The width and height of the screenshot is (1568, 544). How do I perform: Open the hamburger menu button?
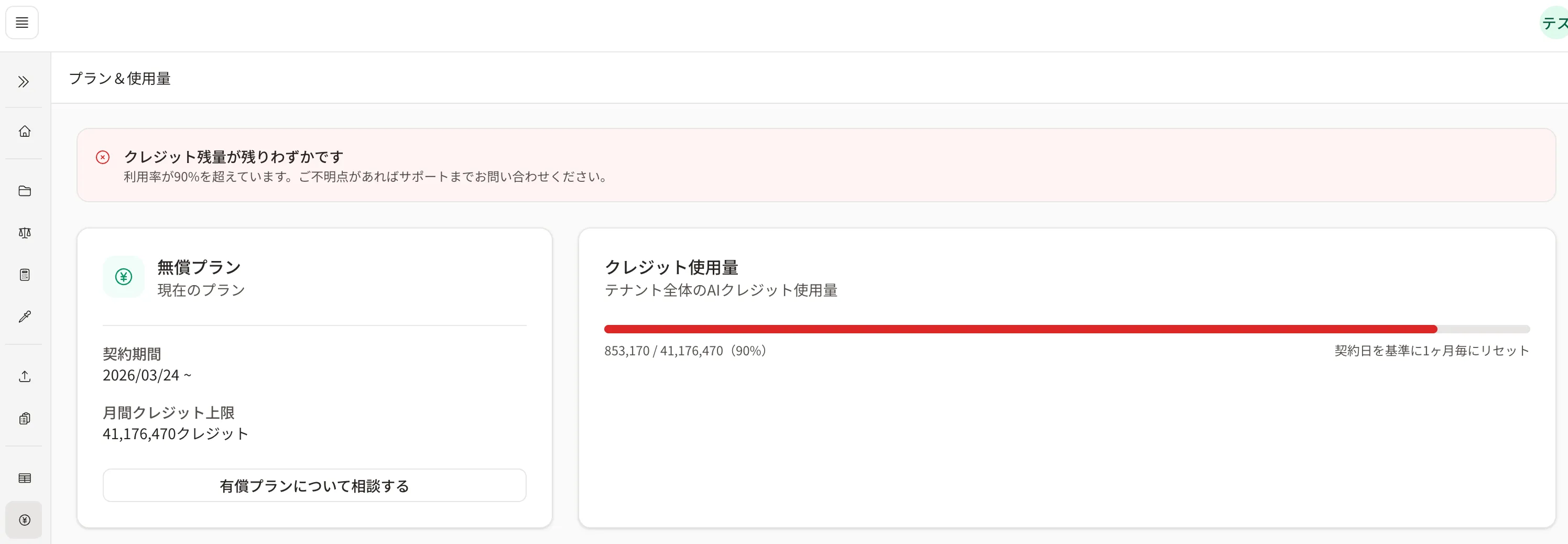pos(22,23)
